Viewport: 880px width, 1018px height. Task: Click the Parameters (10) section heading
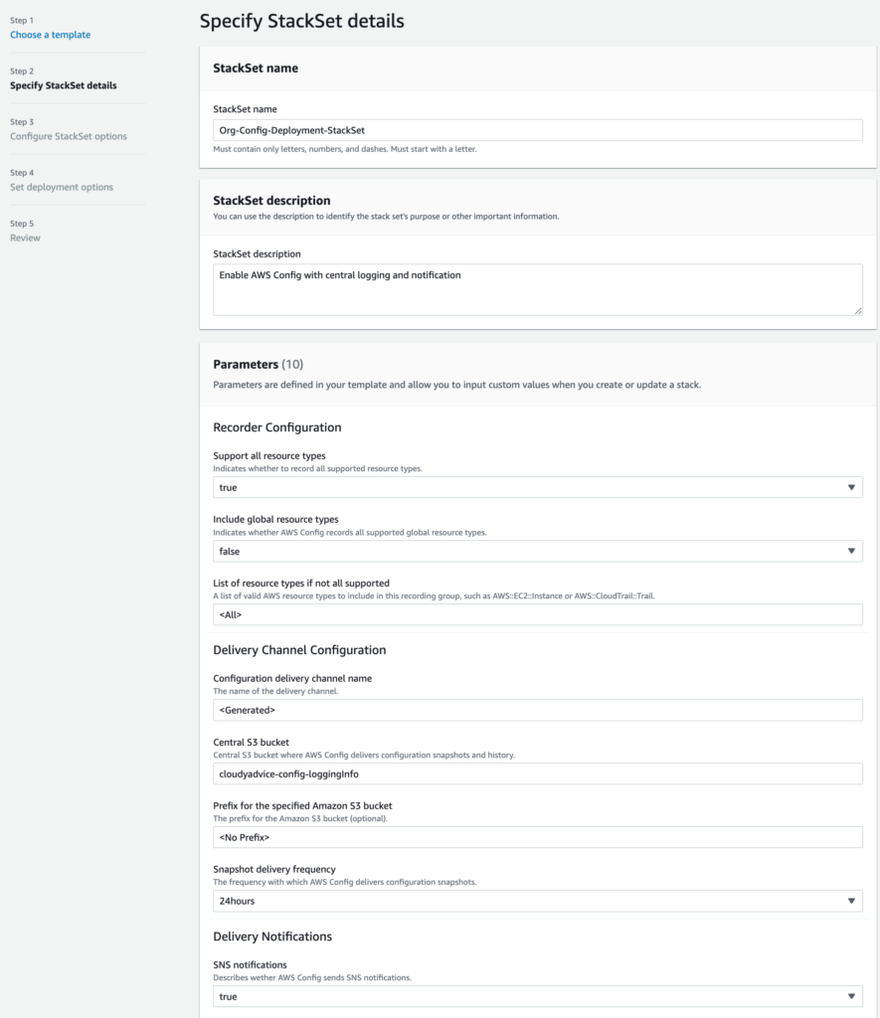point(258,365)
